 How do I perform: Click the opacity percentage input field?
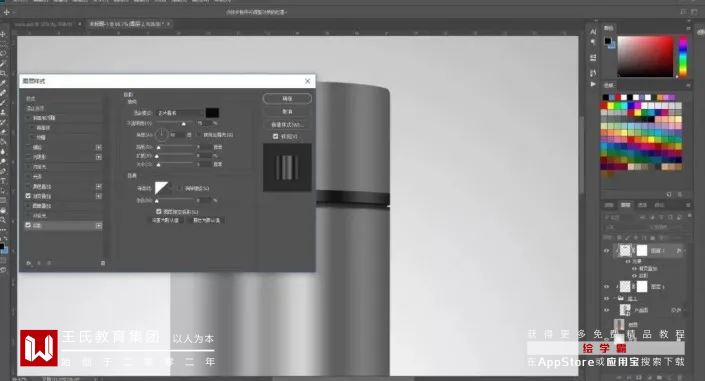click(204, 123)
